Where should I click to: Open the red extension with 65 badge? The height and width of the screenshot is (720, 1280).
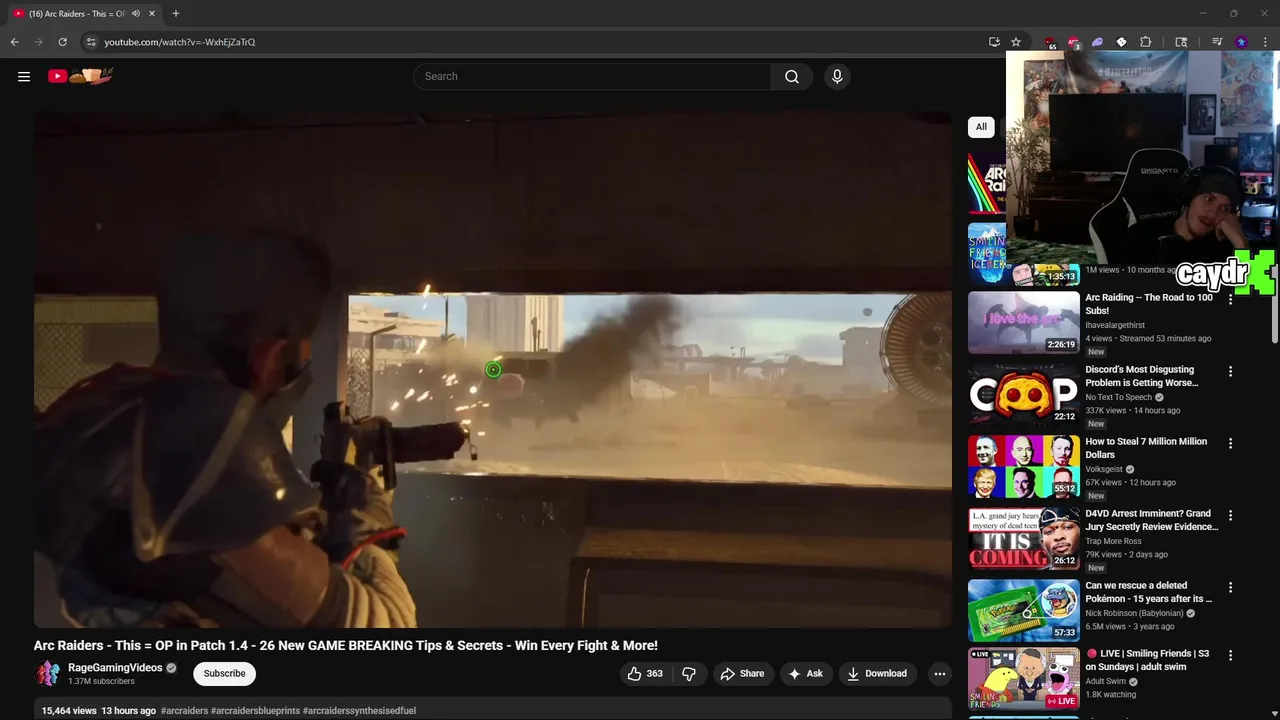pyautogui.click(x=1050, y=42)
